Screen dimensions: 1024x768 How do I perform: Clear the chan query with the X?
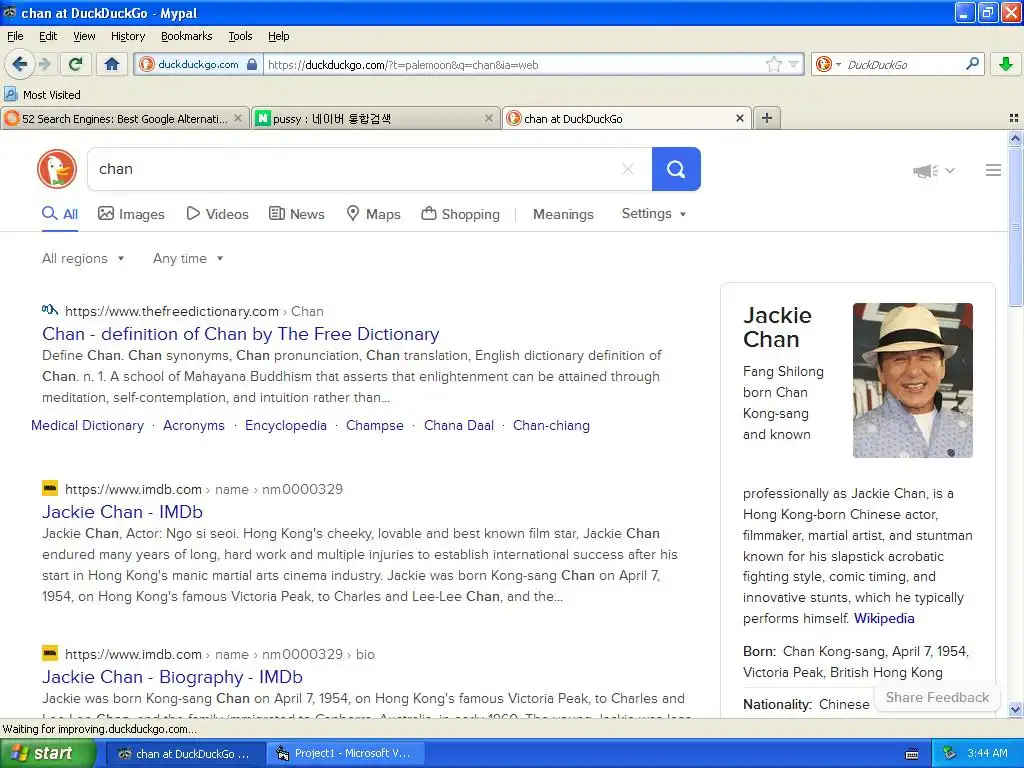click(x=628, y=169)
